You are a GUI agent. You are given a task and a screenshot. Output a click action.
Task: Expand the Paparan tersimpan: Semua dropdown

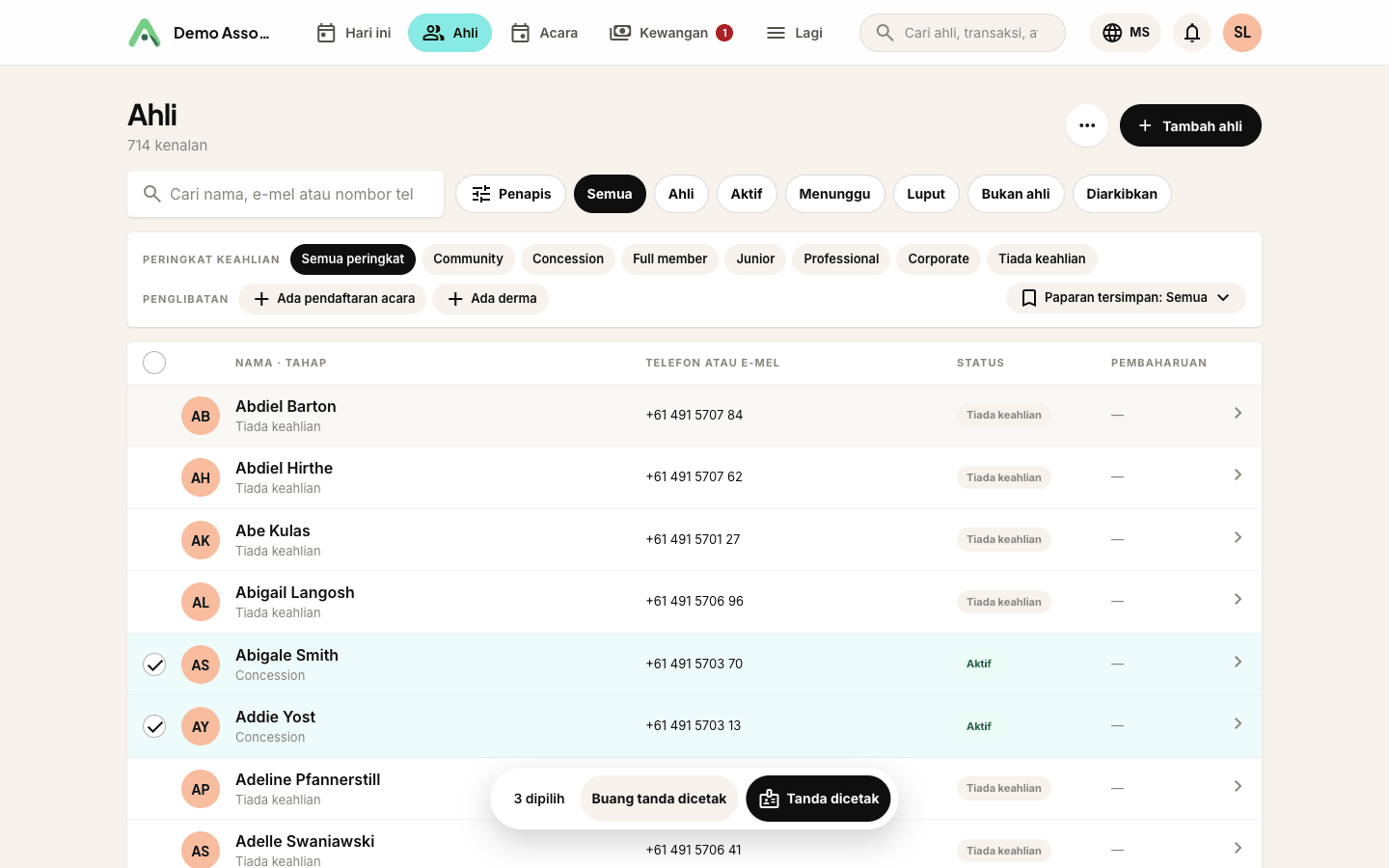pyautogui.click(x=1126, y=298)
